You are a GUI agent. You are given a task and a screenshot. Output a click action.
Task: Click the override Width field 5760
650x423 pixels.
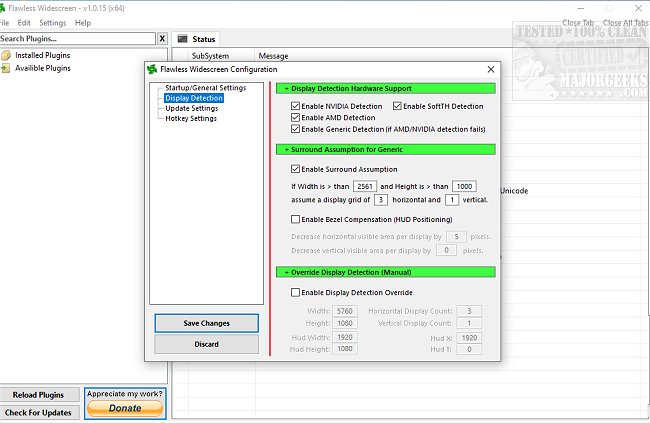pyautogui.click(x=345, y=311)
